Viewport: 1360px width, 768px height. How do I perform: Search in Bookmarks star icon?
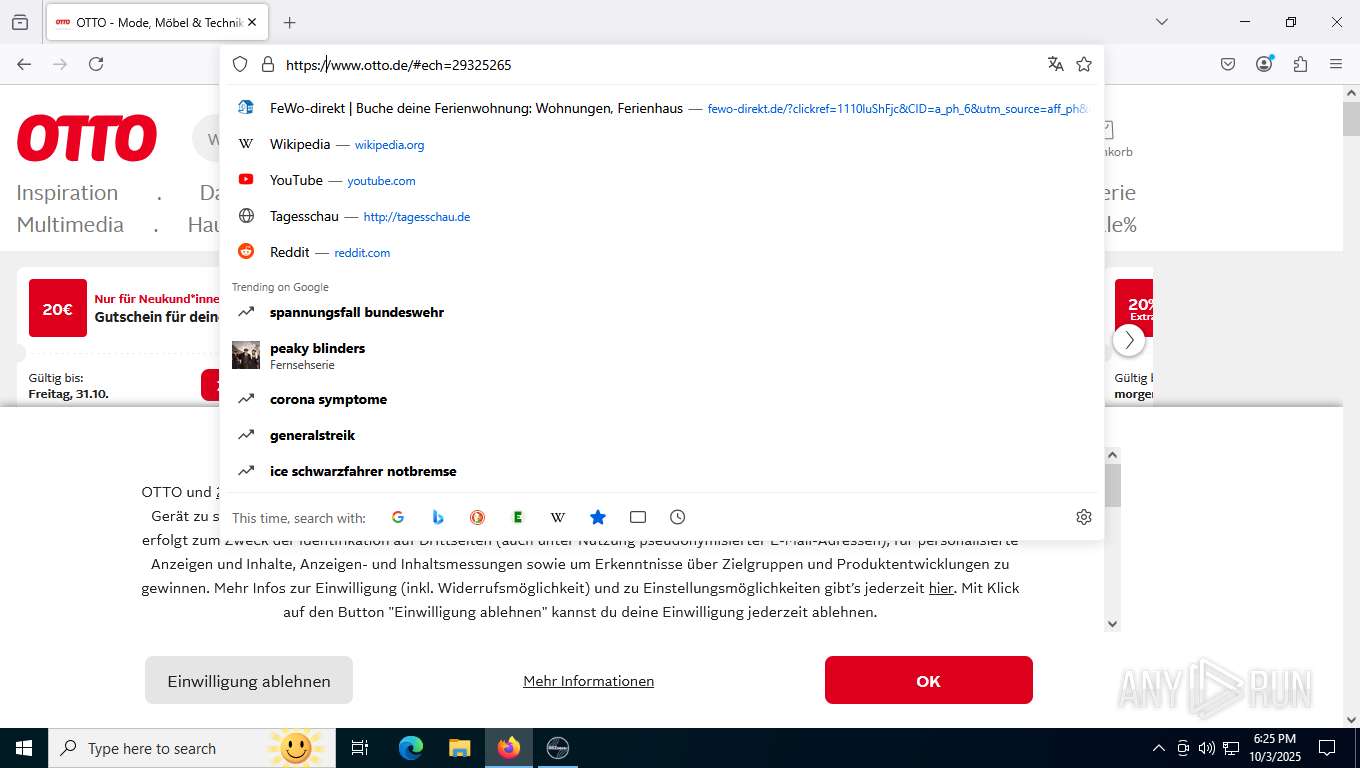pyautogui.click(x=598, y=517)
